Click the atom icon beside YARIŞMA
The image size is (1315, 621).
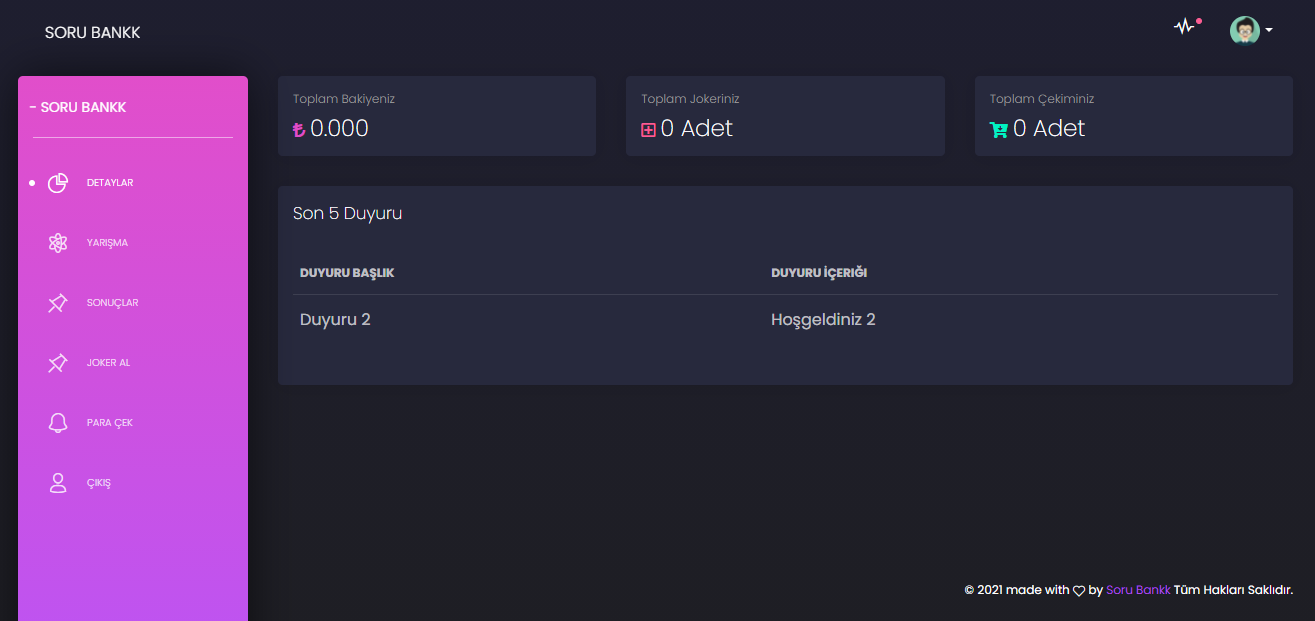click(x=58, y=243)
